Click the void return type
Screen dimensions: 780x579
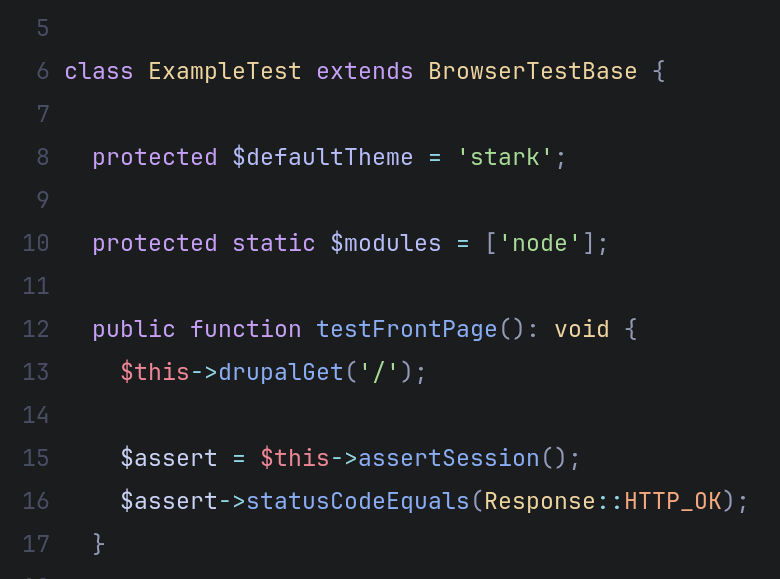pos(581,329)
